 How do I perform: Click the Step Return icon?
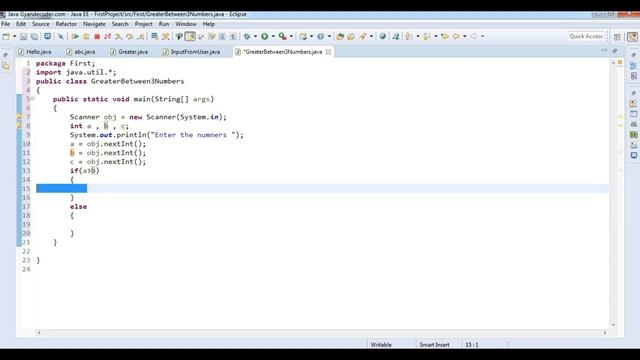click(x=140, y=36)
